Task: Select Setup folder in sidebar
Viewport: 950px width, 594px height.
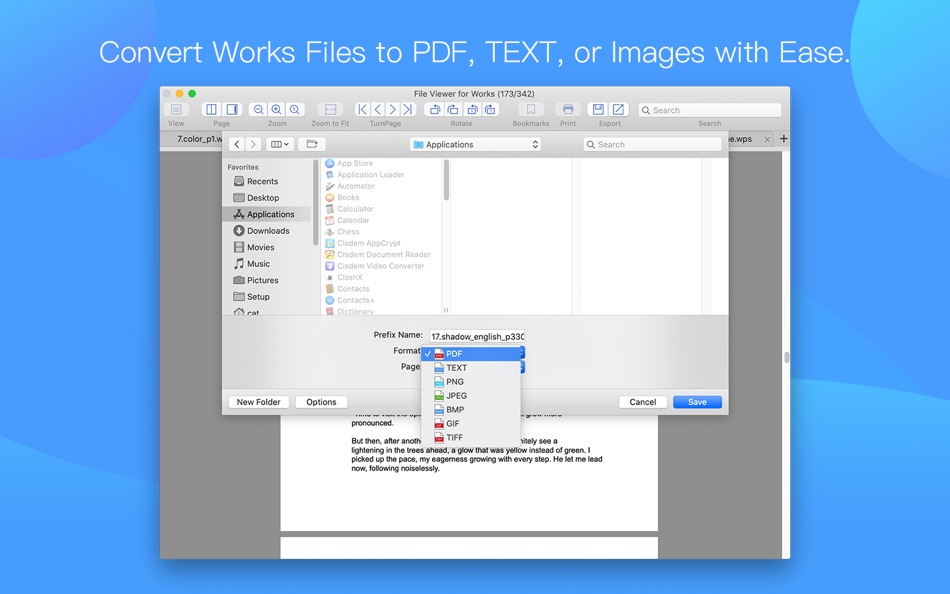Action: [x=258, y=296]
